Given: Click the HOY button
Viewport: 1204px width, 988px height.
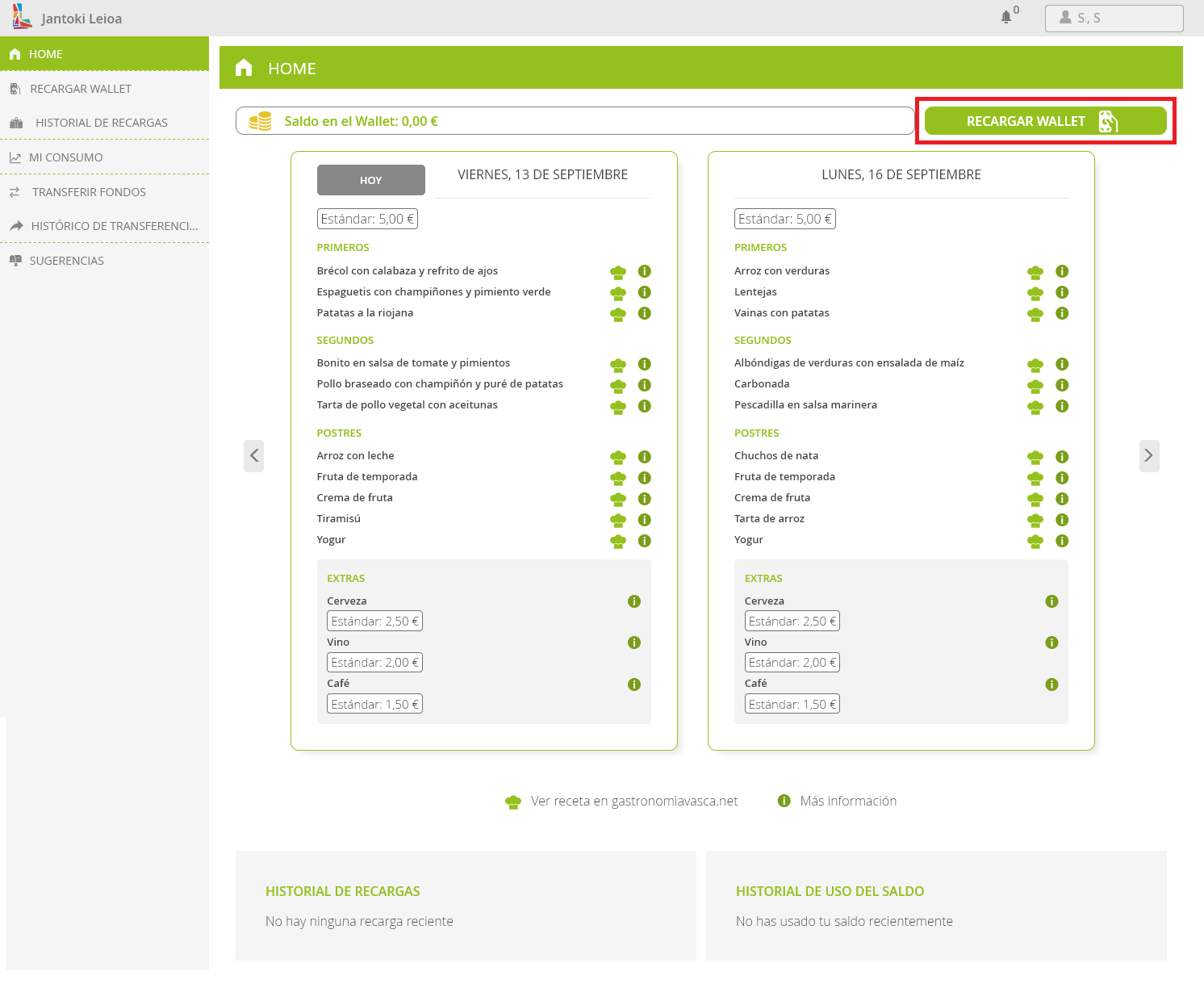Looking at the screenshot, I should tap(370, 180).
